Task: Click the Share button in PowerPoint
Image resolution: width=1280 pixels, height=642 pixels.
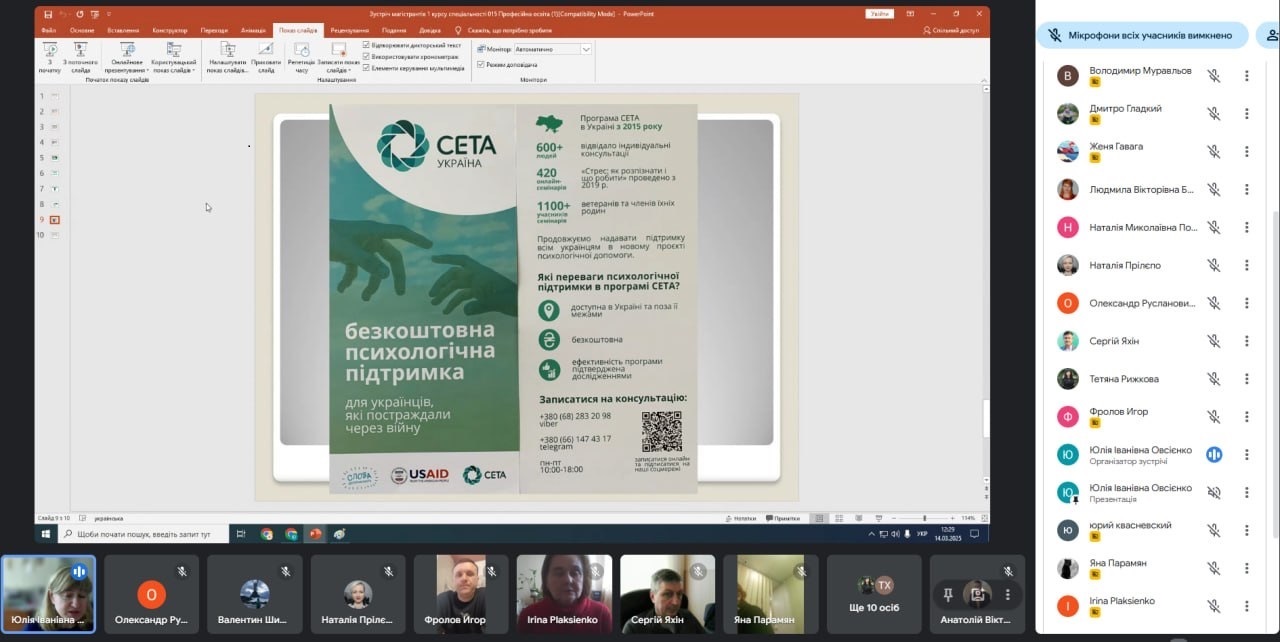Action: [x=950, y=30]
